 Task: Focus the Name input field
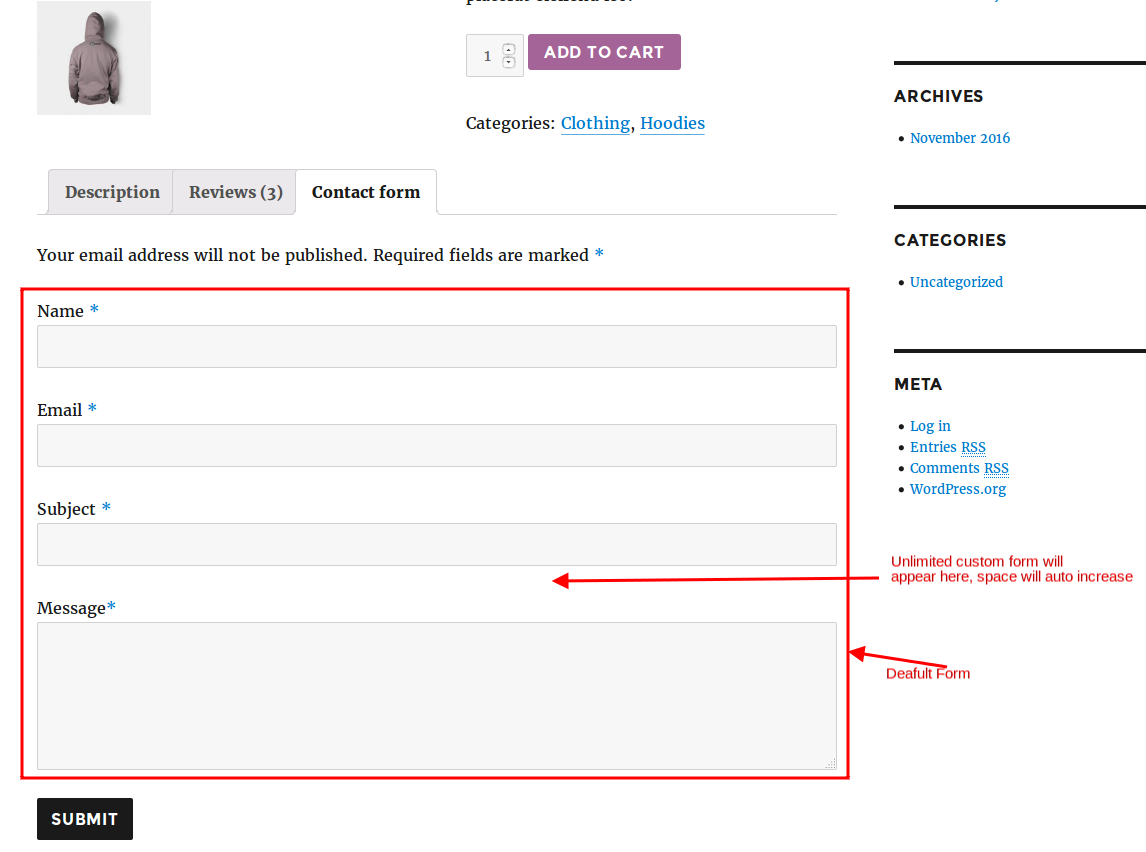click(x=436, y=346)
